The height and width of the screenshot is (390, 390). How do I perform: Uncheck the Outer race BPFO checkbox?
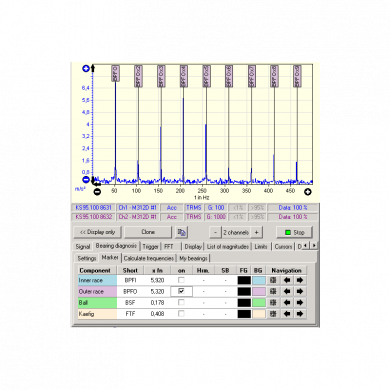point(181,291)
